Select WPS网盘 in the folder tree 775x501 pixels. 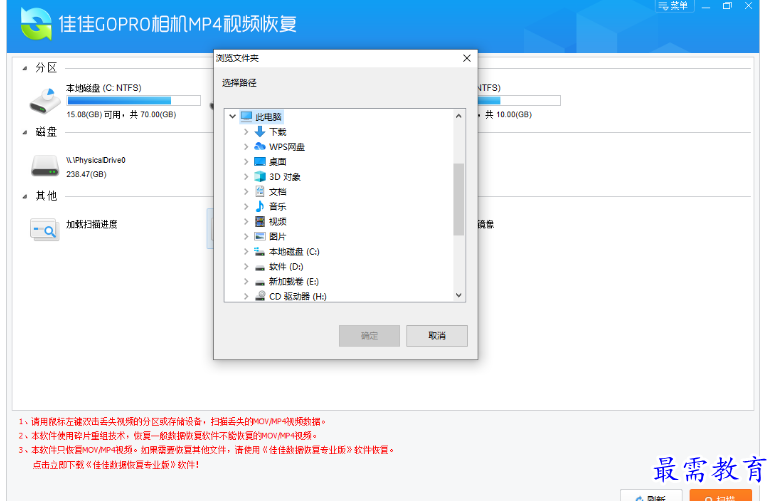click(287, 147)
